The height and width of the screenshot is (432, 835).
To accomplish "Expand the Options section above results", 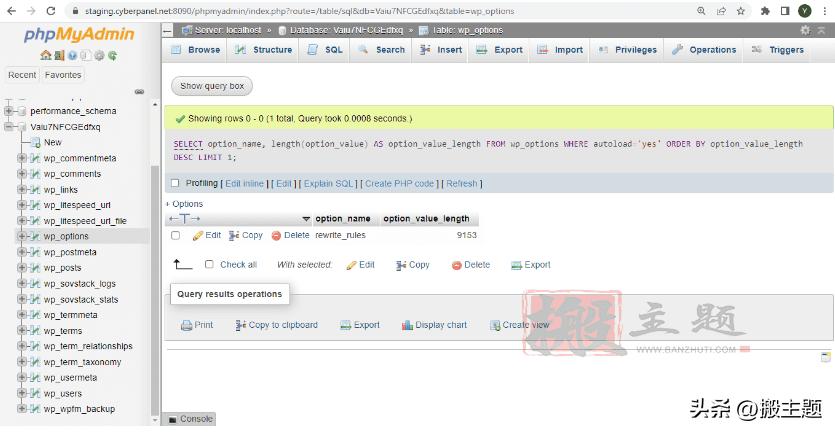I will point(184,204).
